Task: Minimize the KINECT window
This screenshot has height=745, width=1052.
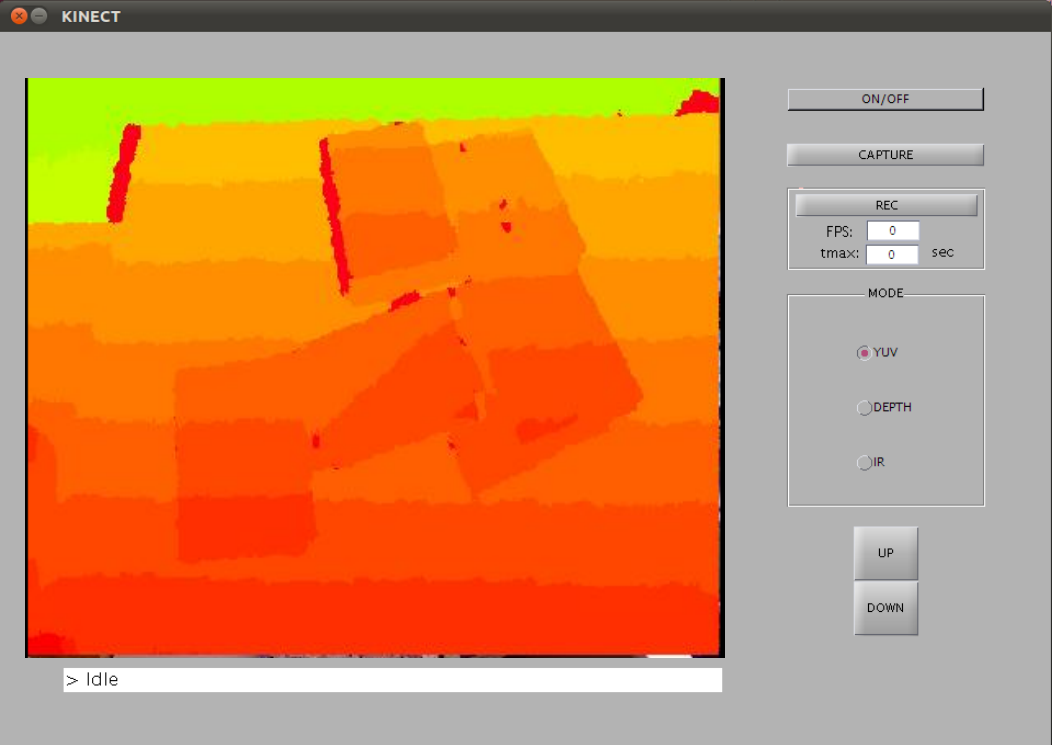Action: [39, 16]
